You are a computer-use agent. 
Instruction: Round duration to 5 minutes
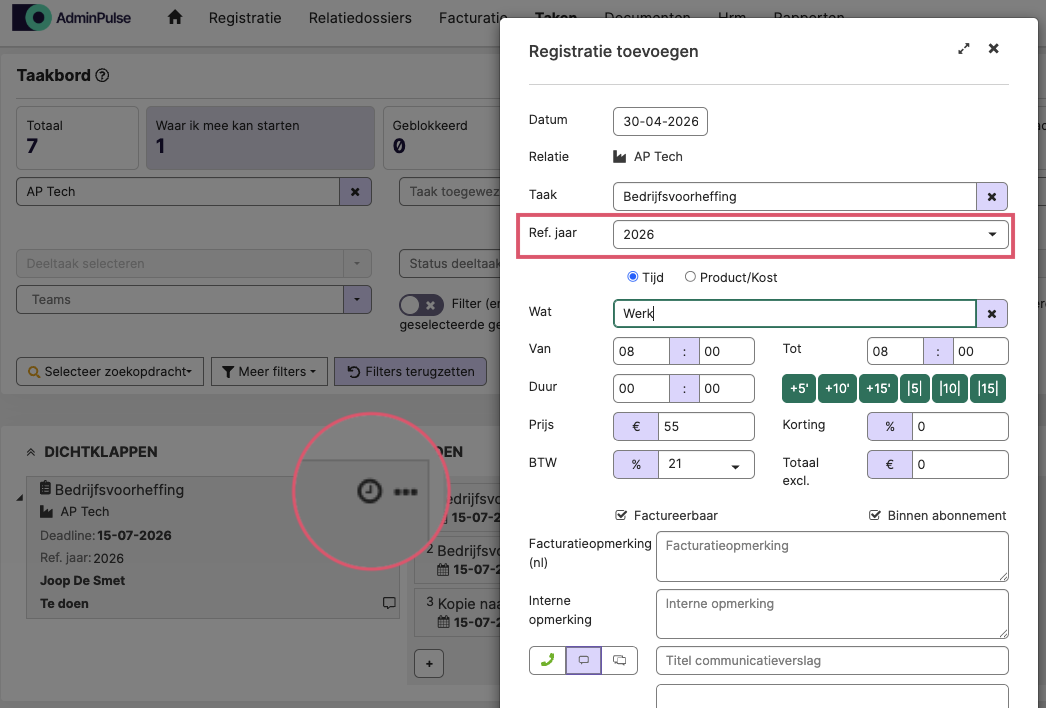pyautogui.click(x=915, y=388)
